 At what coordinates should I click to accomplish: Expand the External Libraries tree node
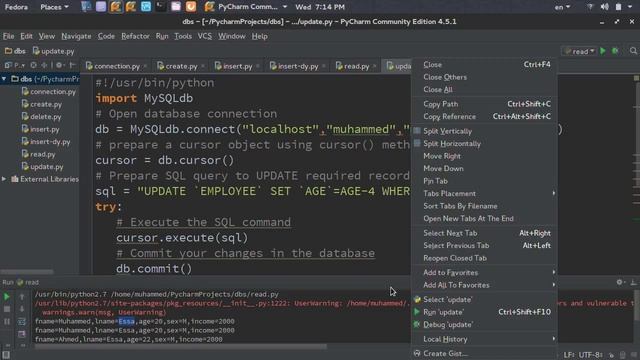pos(4,179)
